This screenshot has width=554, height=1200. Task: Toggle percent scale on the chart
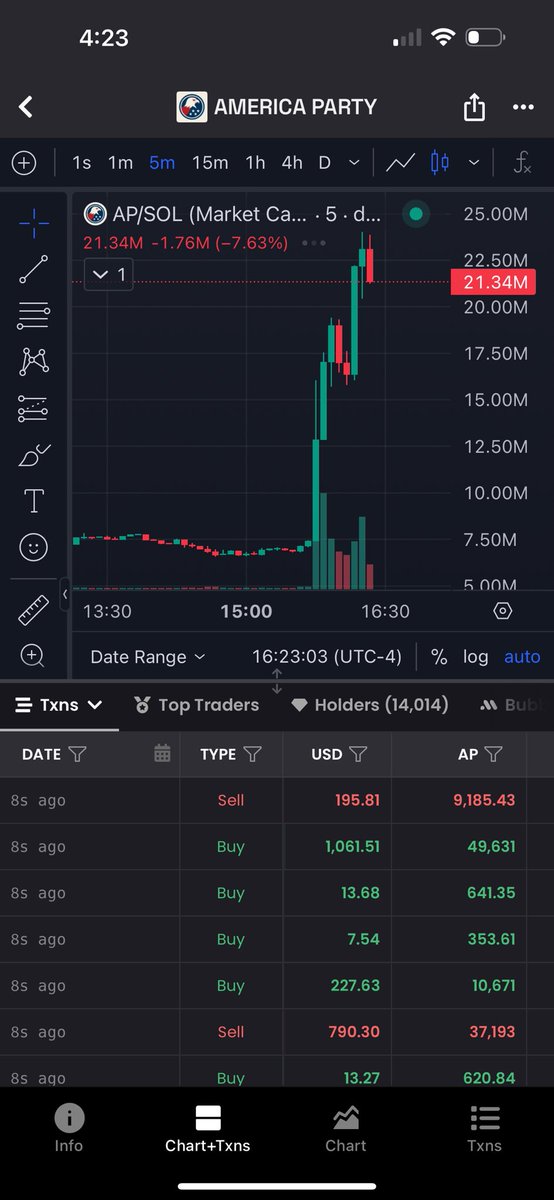click(439, 657)
